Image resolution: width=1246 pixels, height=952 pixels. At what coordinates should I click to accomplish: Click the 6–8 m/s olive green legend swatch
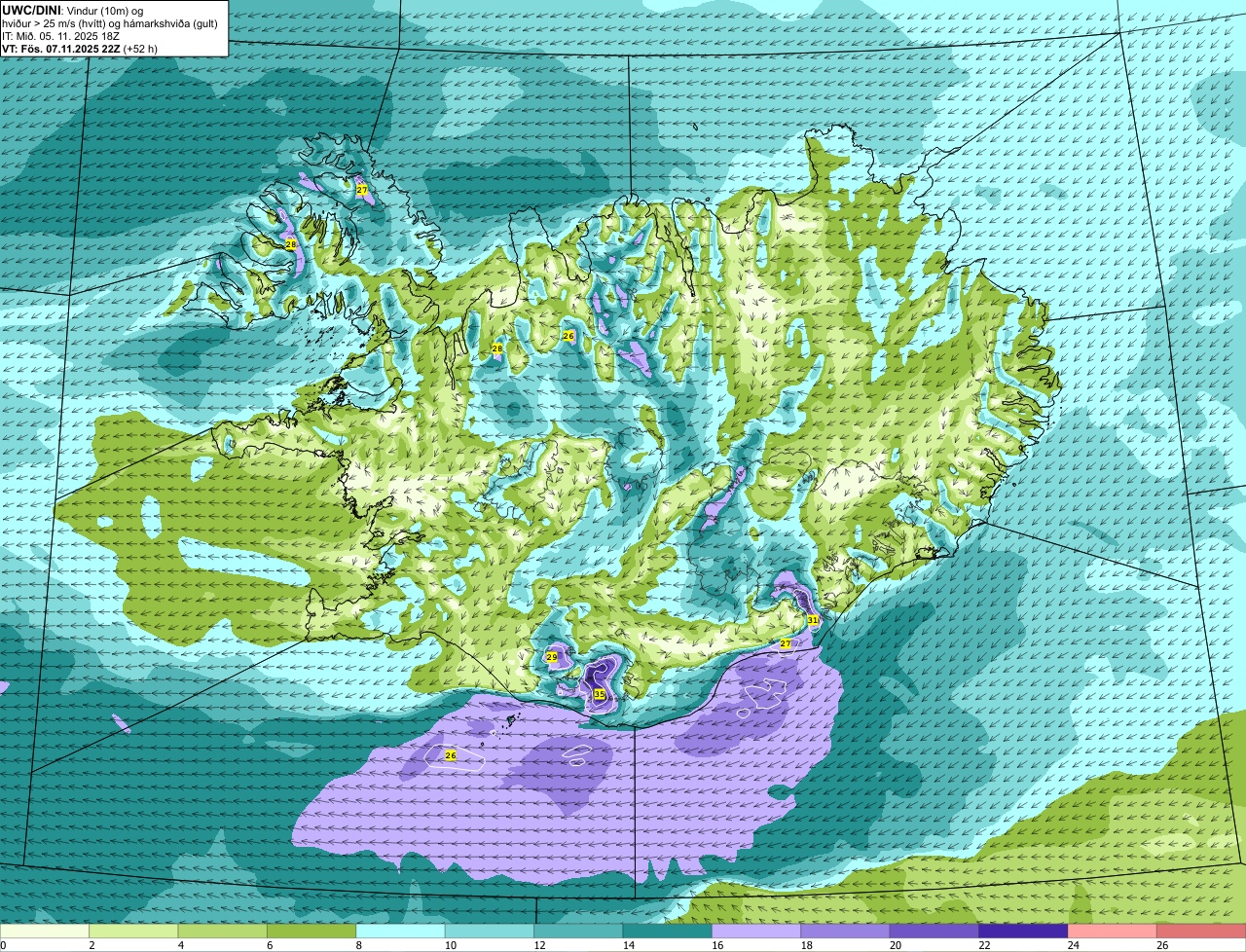coord(311,932)
